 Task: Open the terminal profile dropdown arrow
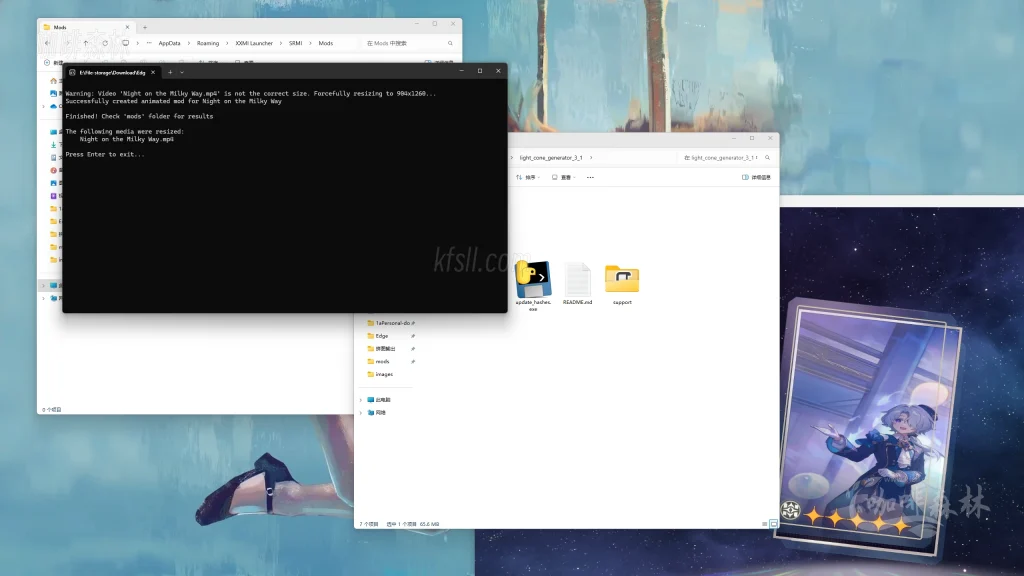[x=182, y=72]
